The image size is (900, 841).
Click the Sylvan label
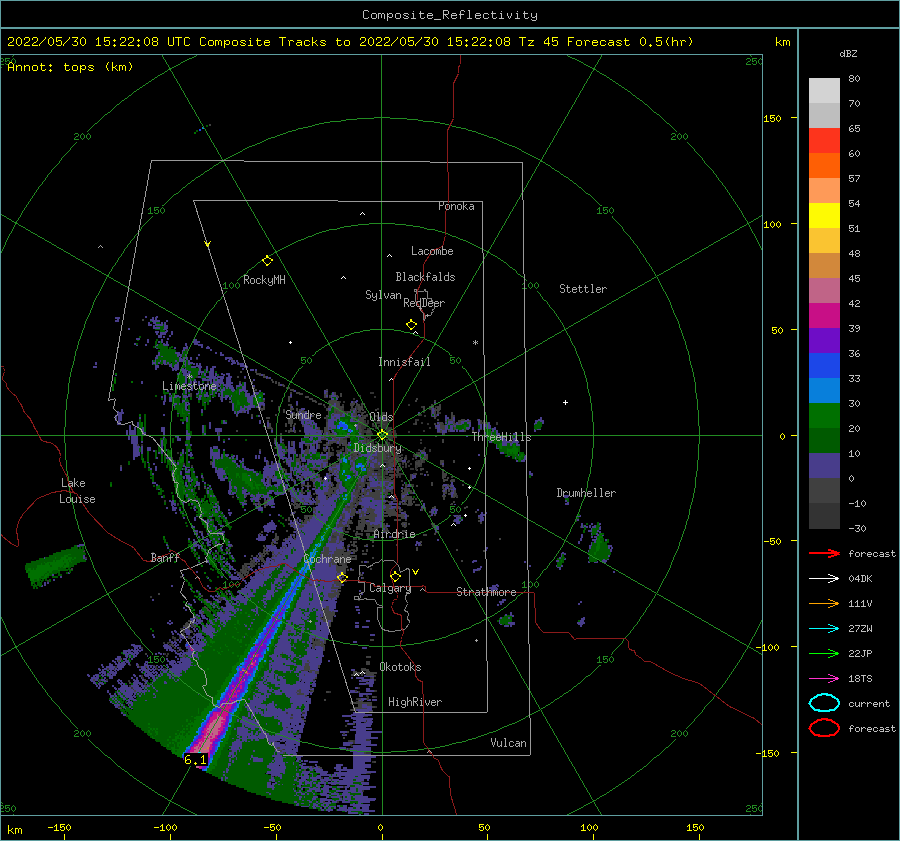(x=383, y=295)
